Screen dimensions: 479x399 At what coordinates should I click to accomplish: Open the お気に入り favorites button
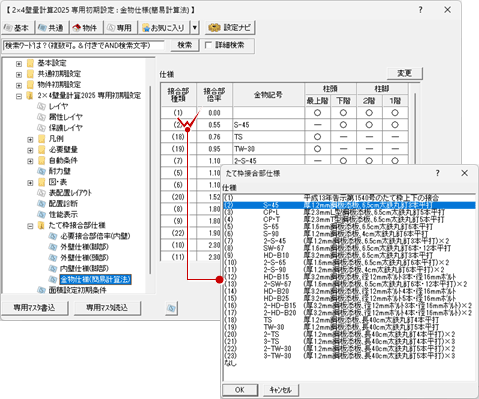pos(164,28)
